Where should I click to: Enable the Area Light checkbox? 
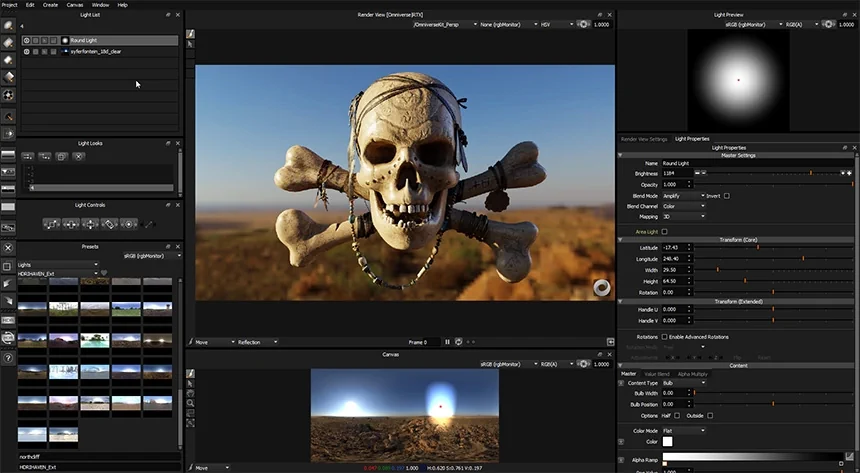coord(664,232)
